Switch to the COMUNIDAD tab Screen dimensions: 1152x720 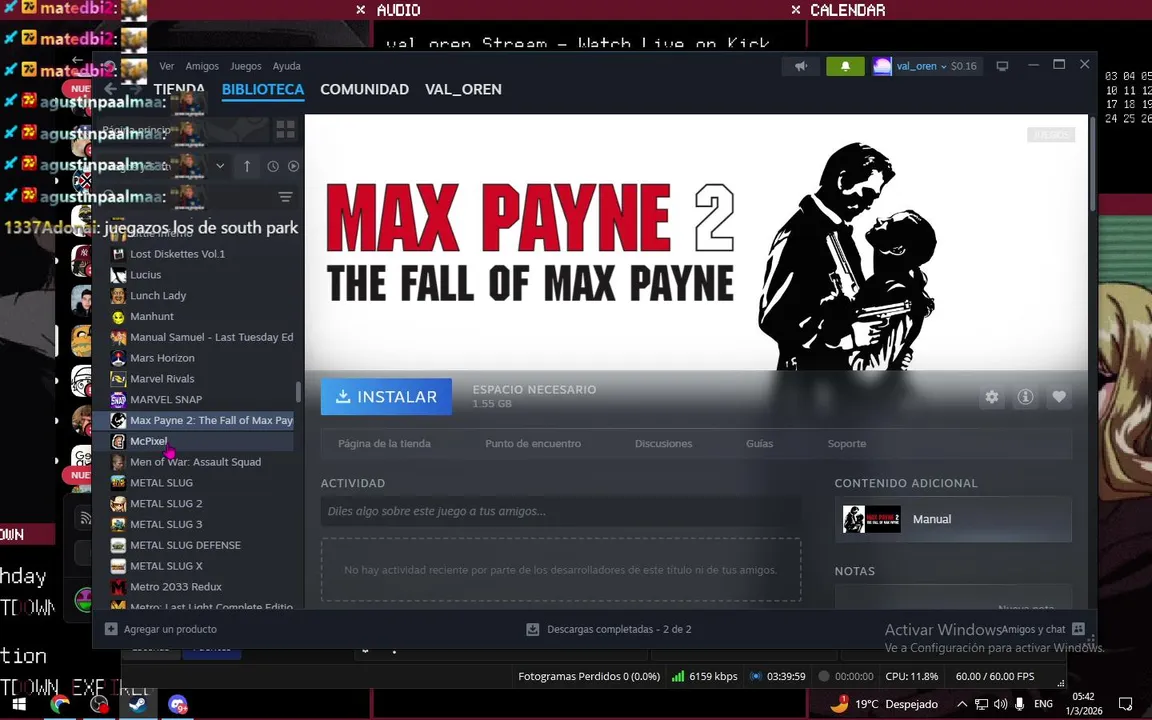coord(364,90)
